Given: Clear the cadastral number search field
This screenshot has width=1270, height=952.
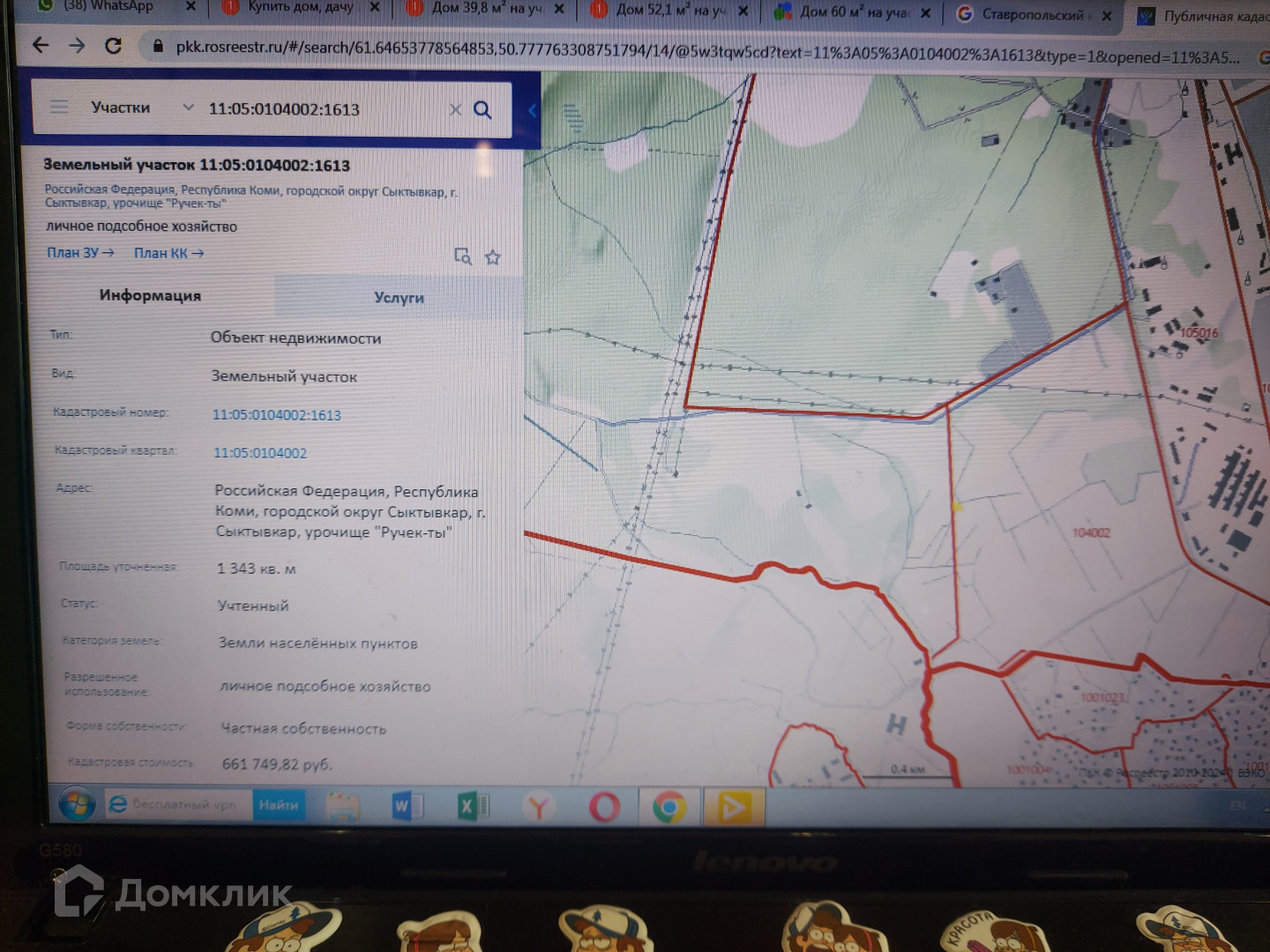Looking at the screenshot, I should pos(455,109).
